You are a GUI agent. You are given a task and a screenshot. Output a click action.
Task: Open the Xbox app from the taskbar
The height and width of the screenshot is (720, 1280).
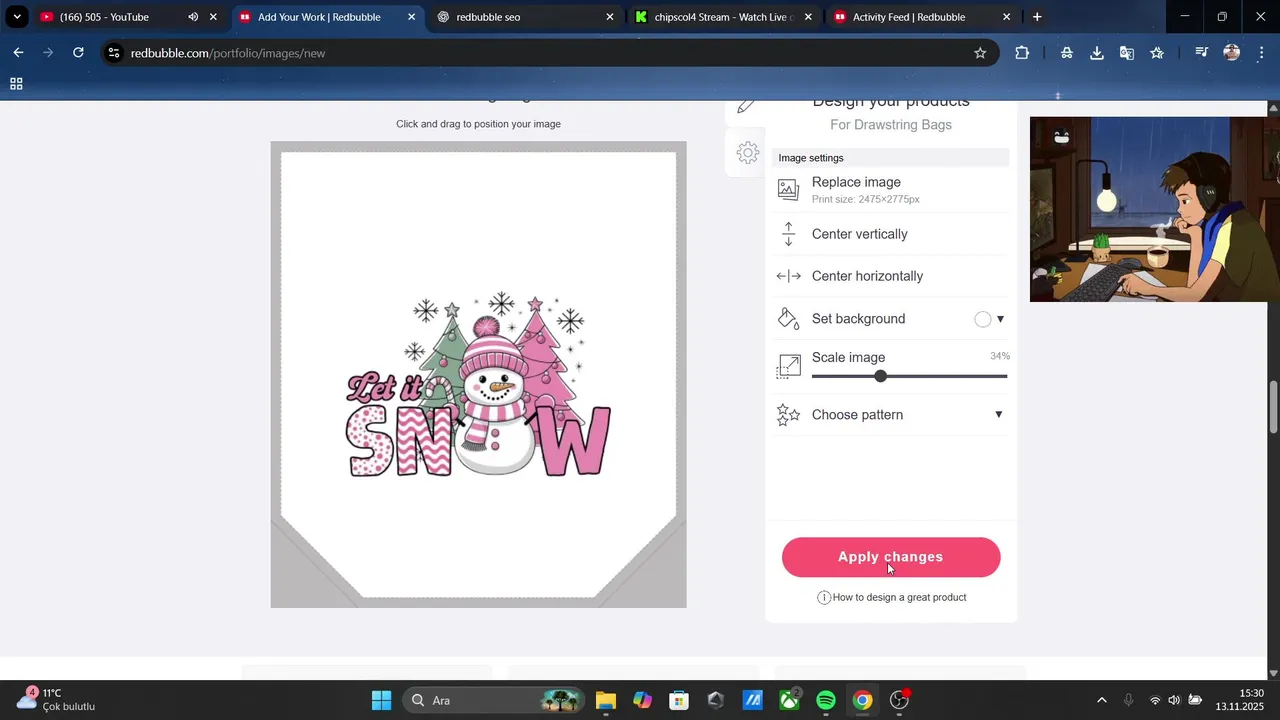(x=790, y=701)
